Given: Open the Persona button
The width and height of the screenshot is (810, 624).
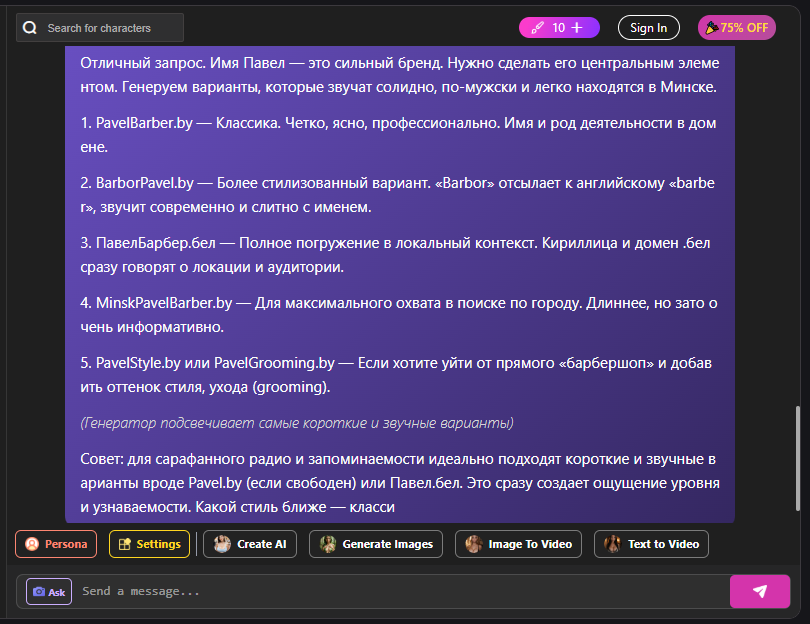Looking at the screenshot, I should click(56, 544).
